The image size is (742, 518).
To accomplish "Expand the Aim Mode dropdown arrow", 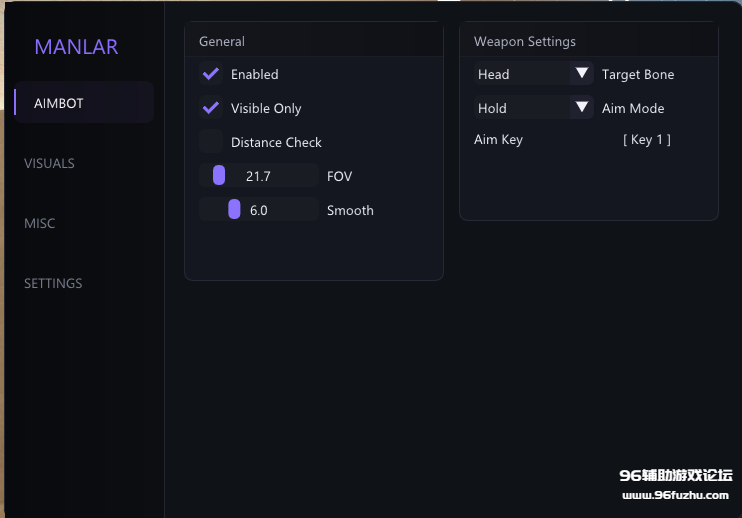I will [582, 108].
